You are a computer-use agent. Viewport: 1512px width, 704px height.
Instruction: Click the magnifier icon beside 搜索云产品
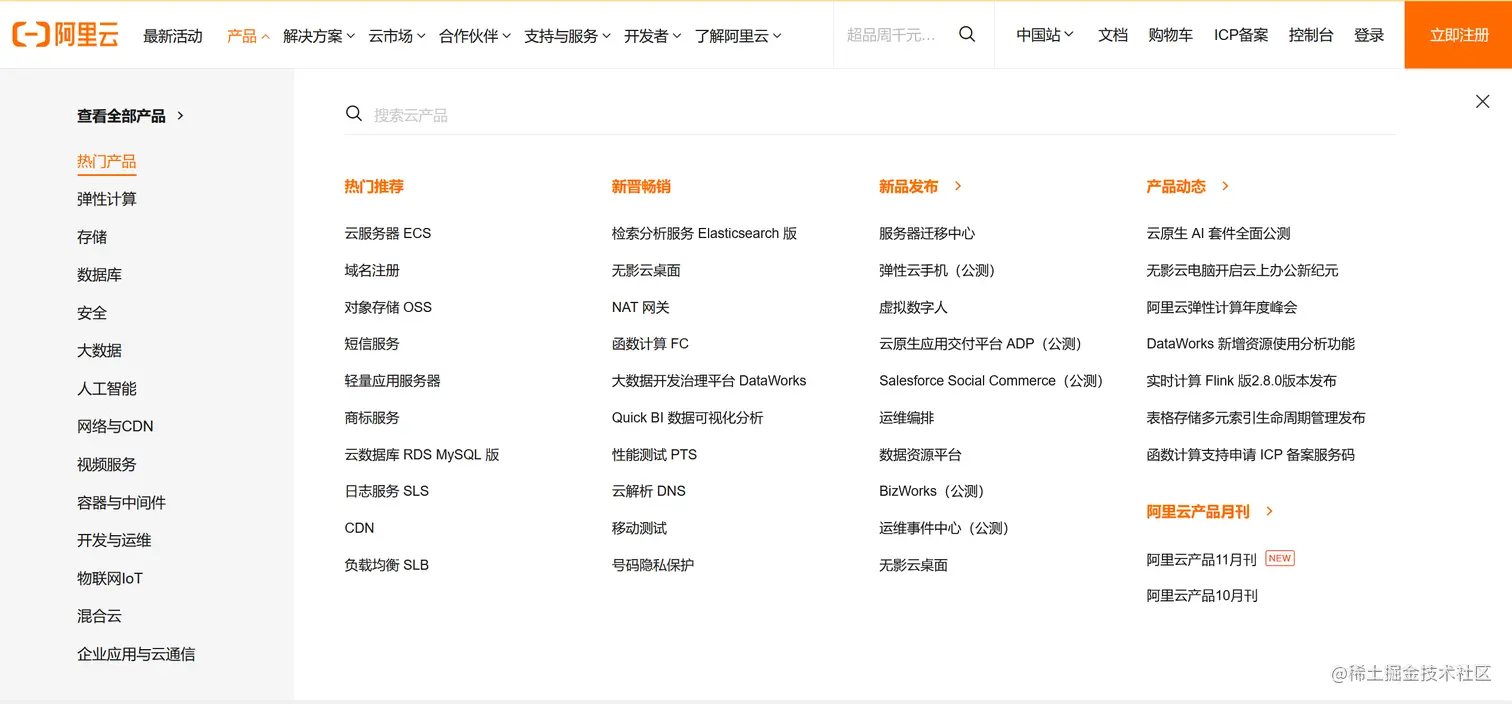(x=354, y=114)
